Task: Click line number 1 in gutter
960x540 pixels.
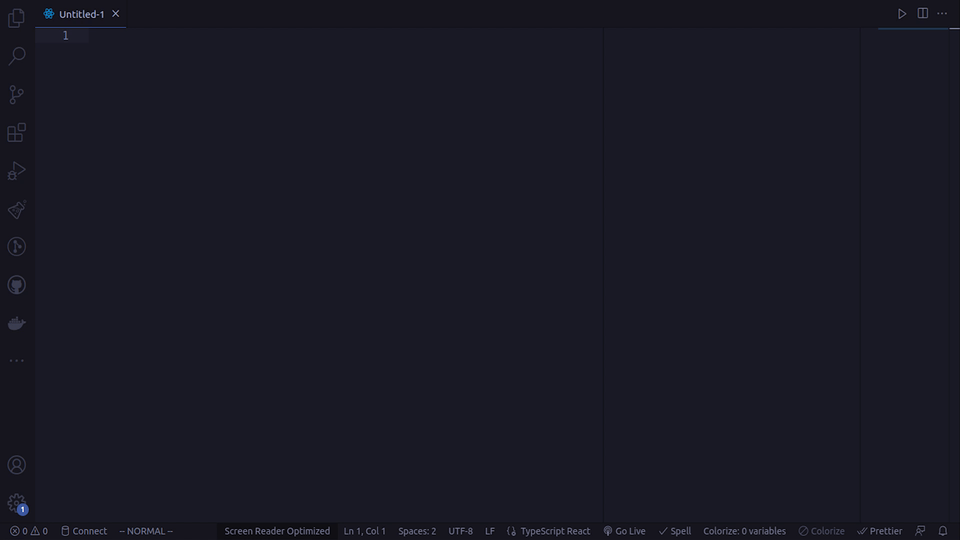Action: tap(66, 36)
